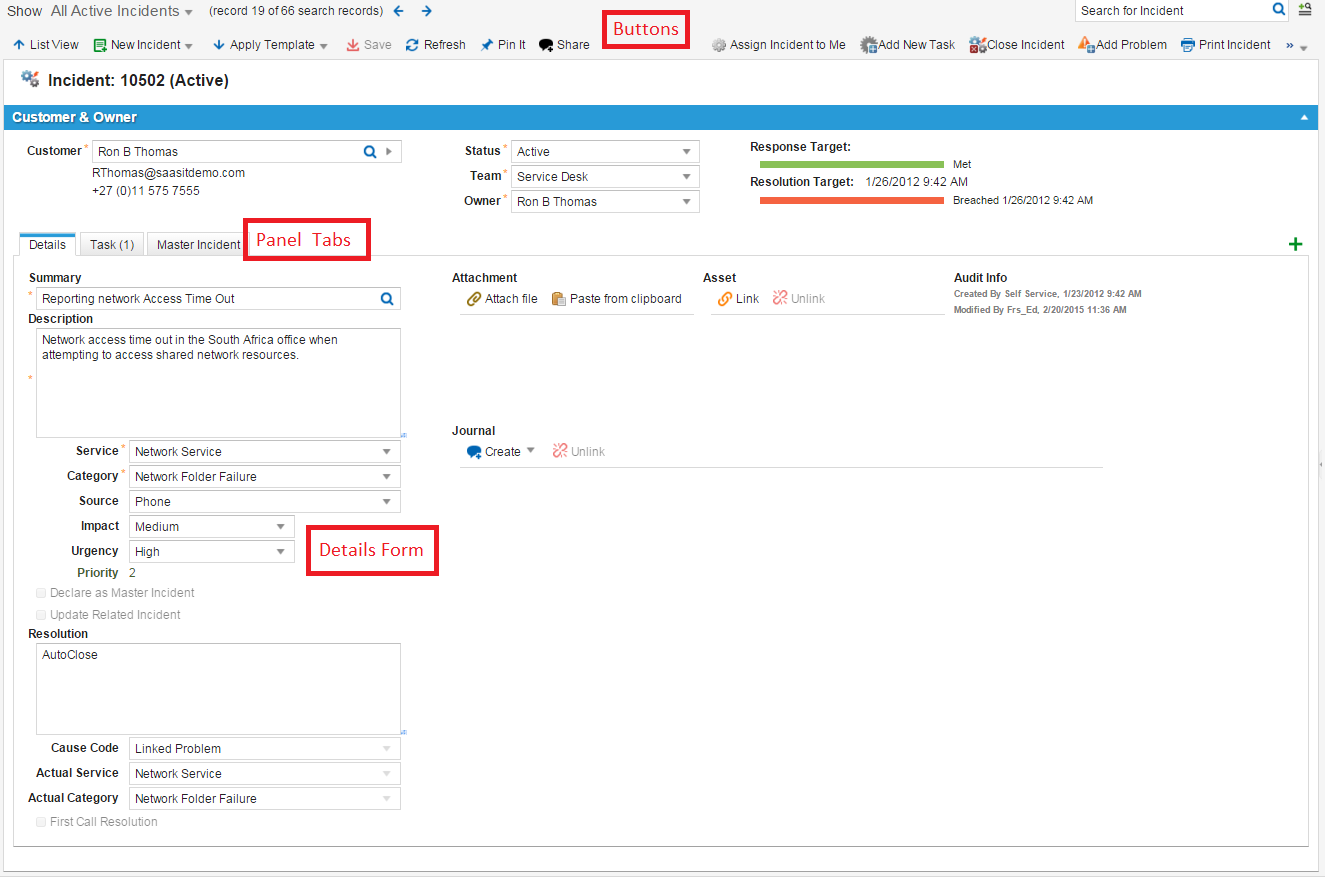Screen dimensions: 1325x879
Task: Click the Attach file paperclip icon
Action: point(474,299)
